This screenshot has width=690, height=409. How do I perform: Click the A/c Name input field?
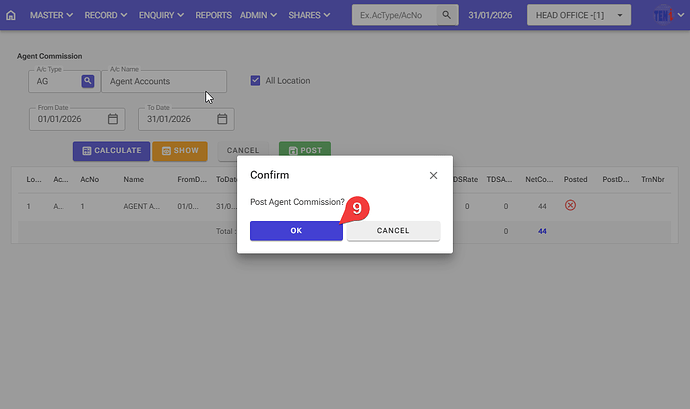coord(164,82)
